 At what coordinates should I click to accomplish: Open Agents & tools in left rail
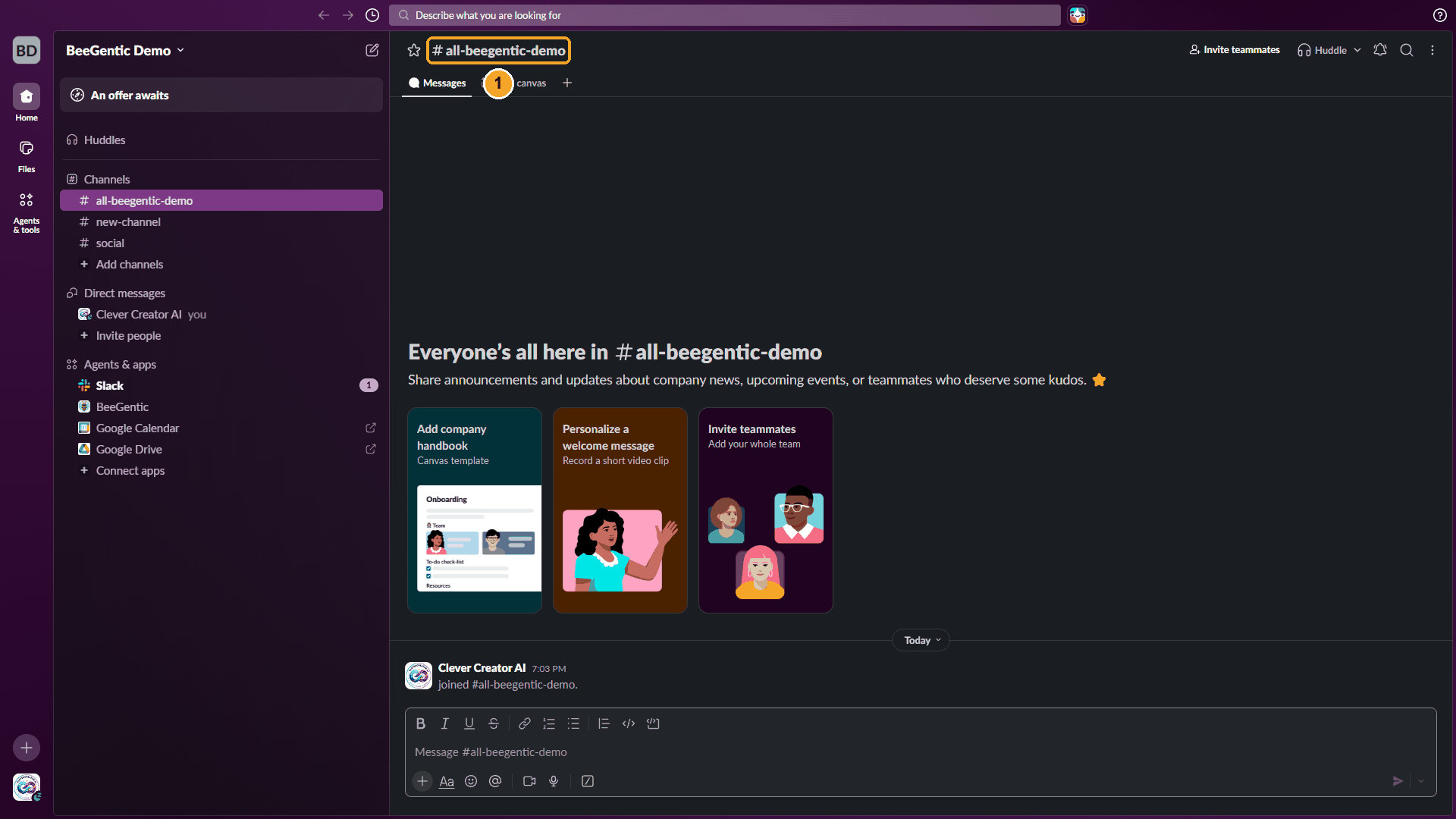tap(27, 212)
